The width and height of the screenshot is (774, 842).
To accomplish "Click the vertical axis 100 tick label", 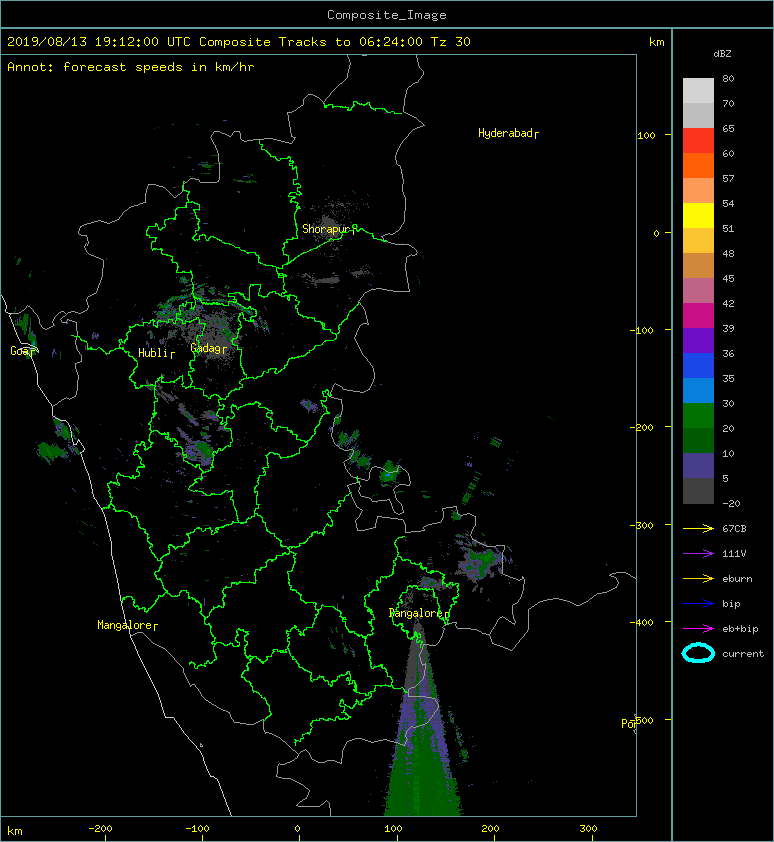I will point(646,135).
